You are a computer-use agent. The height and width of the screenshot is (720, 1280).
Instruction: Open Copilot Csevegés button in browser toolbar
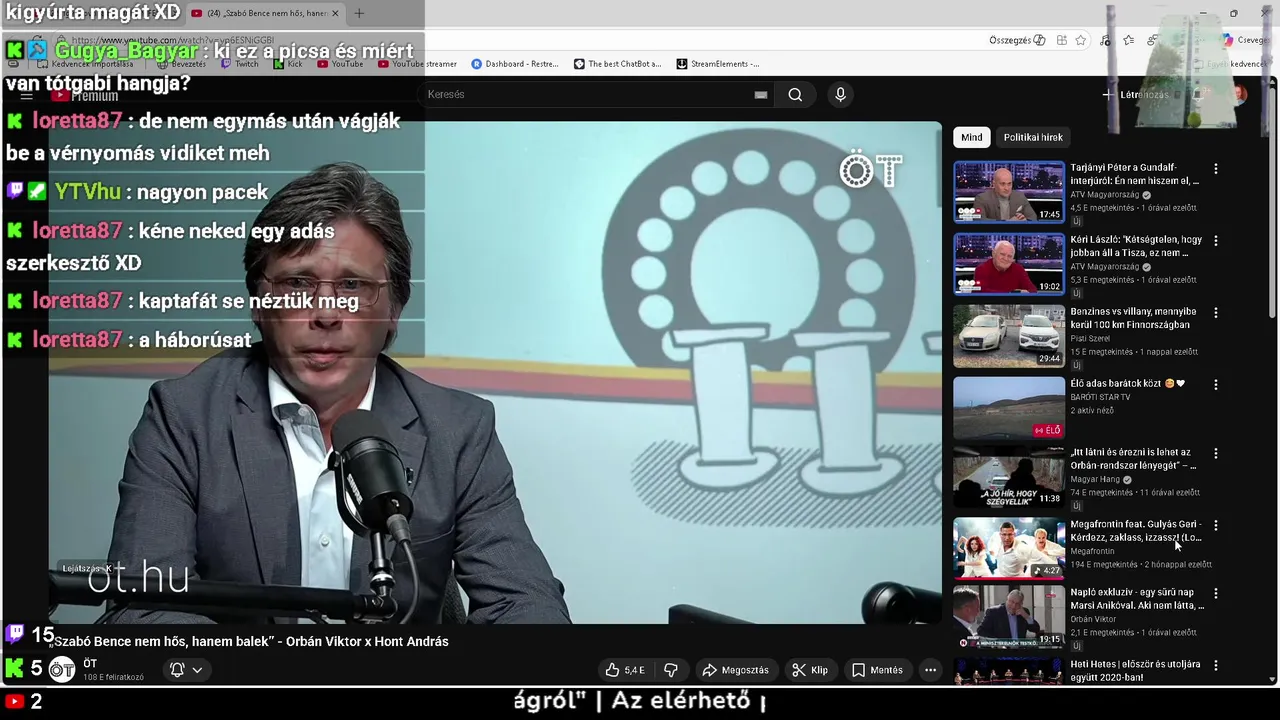coord(1245,40)
